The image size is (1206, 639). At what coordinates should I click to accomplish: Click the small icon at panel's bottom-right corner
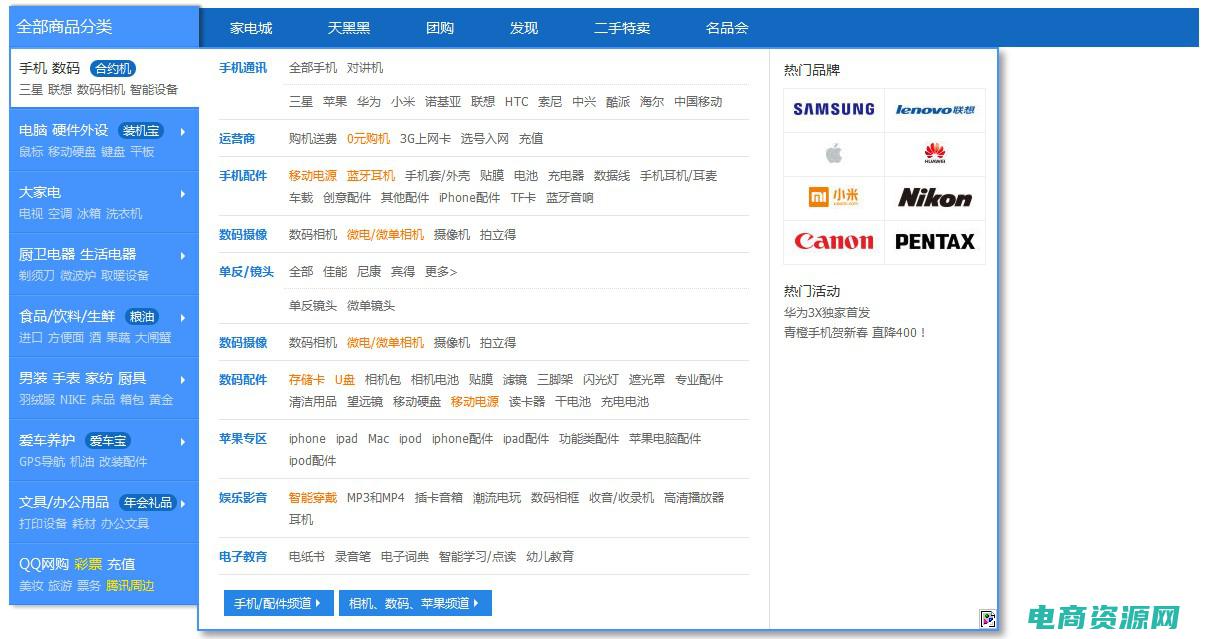coord(988,620)
